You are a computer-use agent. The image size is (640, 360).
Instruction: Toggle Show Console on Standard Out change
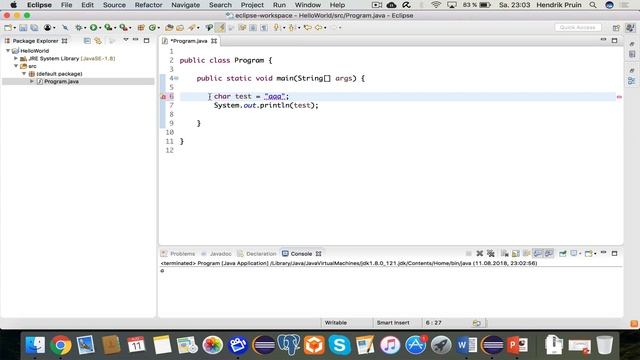click(538, 253)
